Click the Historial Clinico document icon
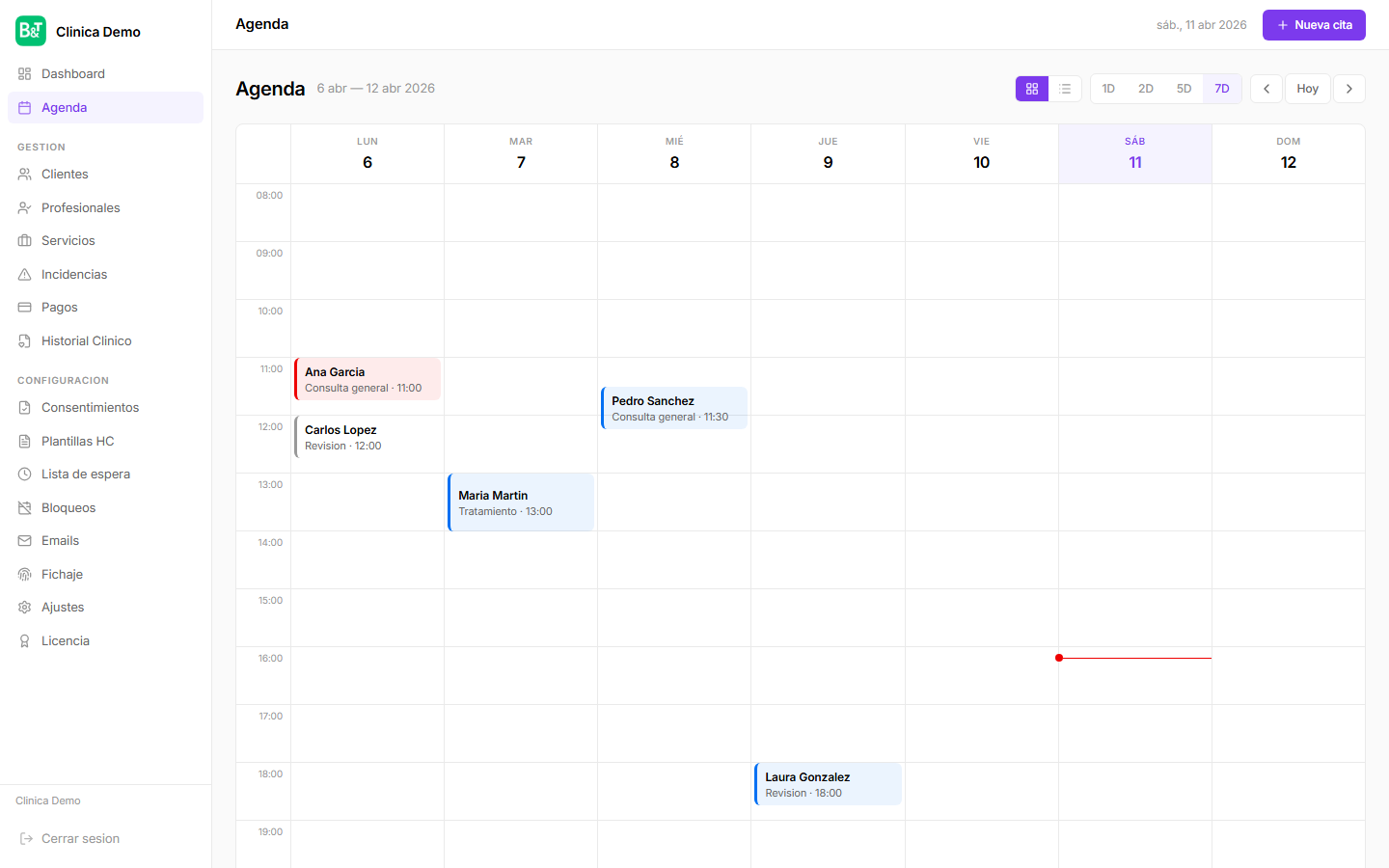Image resolution: width=1389 pixels, height=868 pixels. [x=25, y=341]
